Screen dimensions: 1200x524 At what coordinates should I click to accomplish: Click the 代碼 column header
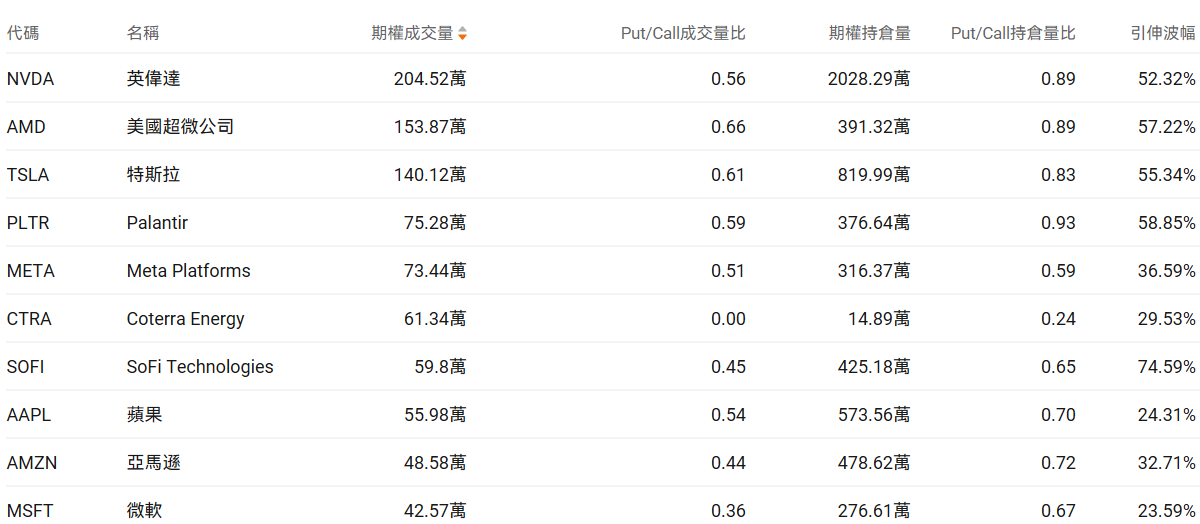23,33
